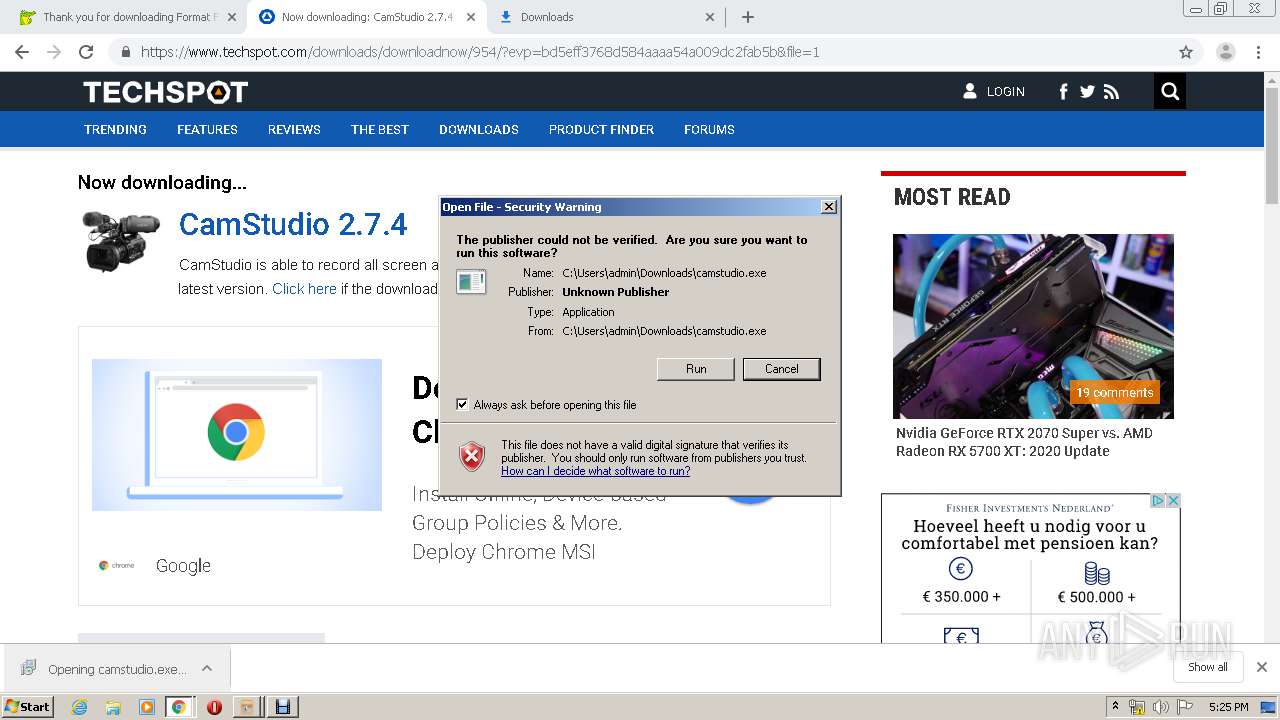The width and height of the screenshot is (1280, 720).
Task: Click the TechSpot logo
Action: point(165,92)
